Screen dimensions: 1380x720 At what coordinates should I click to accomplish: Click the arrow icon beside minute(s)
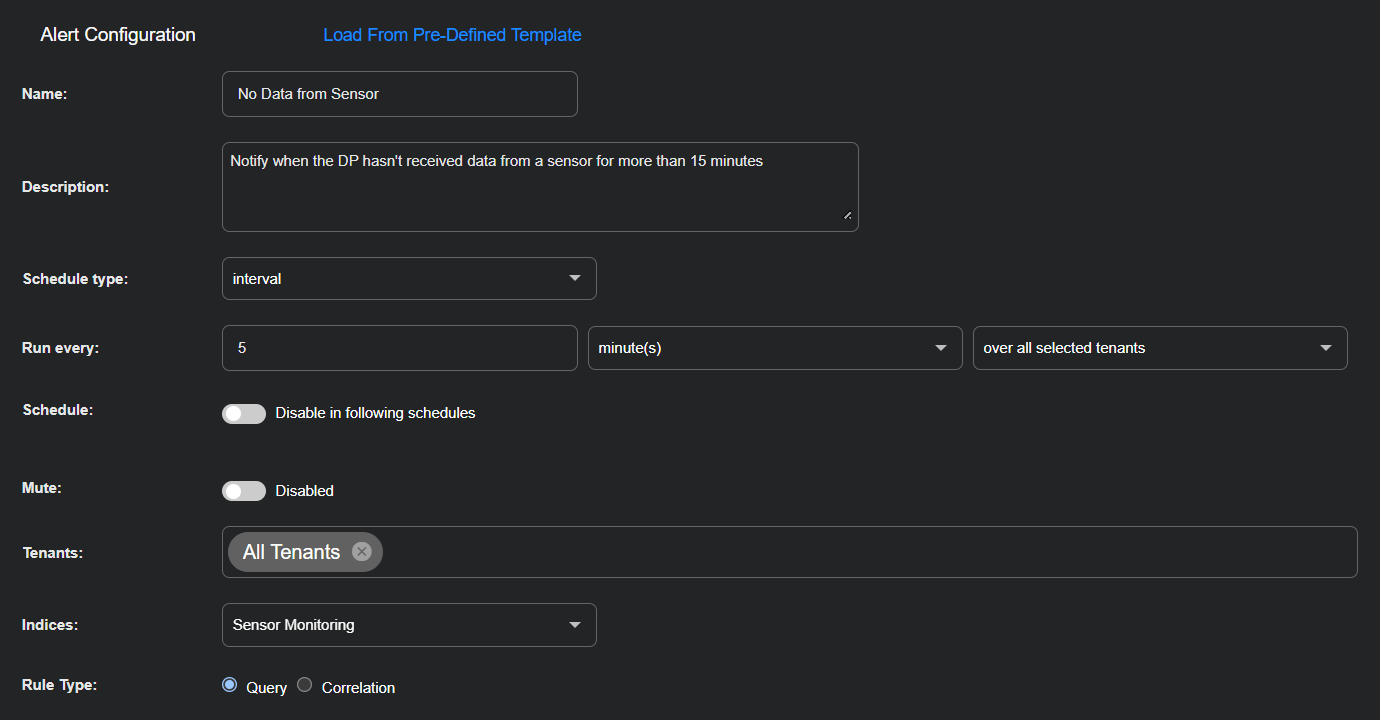pos(941,348)
